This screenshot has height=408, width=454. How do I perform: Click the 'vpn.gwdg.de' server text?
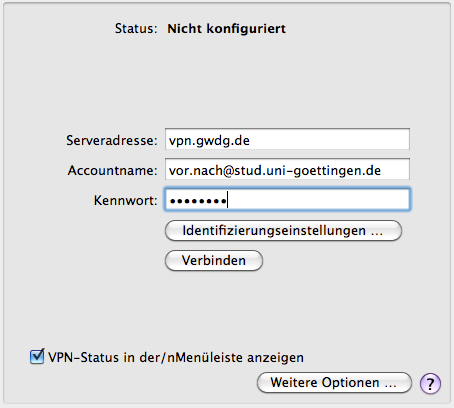(x=209, y=140)
